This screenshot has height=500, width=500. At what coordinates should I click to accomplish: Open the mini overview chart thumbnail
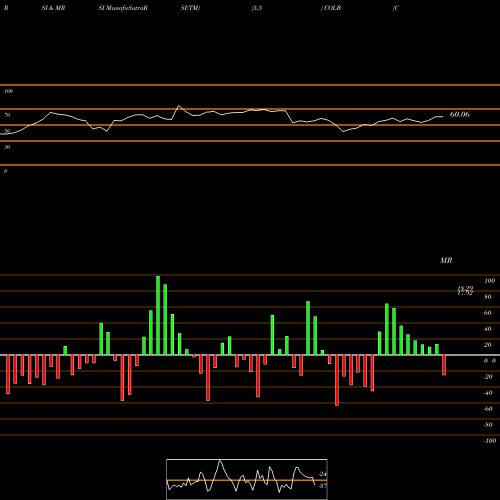coord(247,479)
